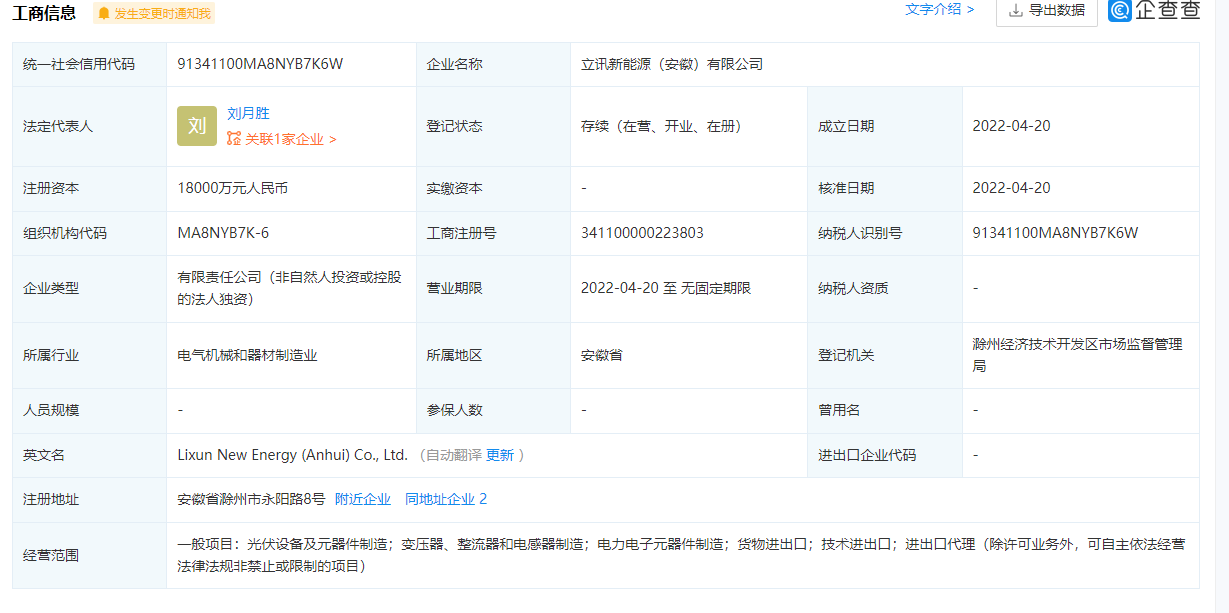The width and height of the screenshot is (1229, 613).
Task: Click the 工商注册号 label cell
Action: coord(493,233)
